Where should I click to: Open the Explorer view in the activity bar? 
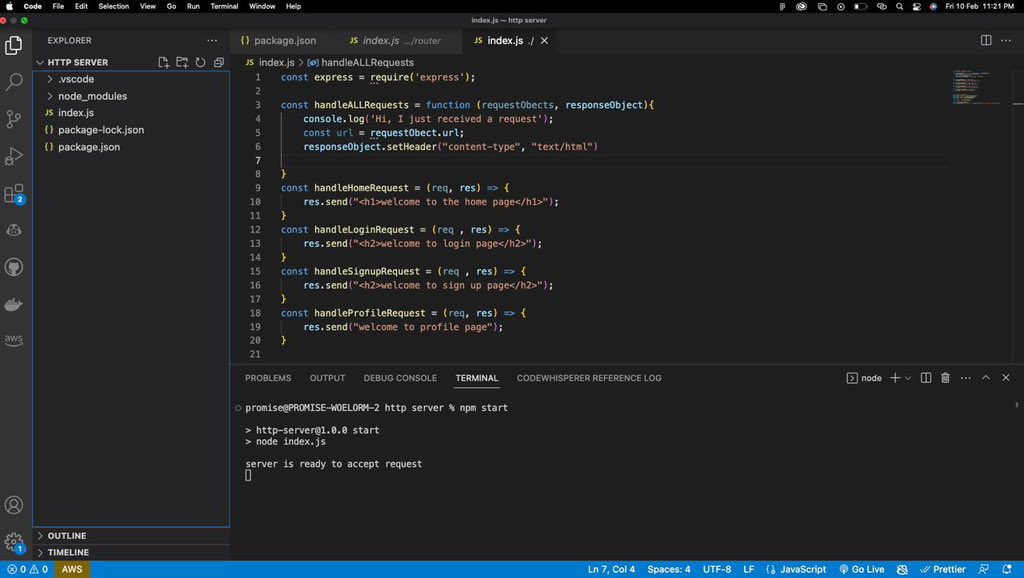pyautogui.click(x=14, y=45)
